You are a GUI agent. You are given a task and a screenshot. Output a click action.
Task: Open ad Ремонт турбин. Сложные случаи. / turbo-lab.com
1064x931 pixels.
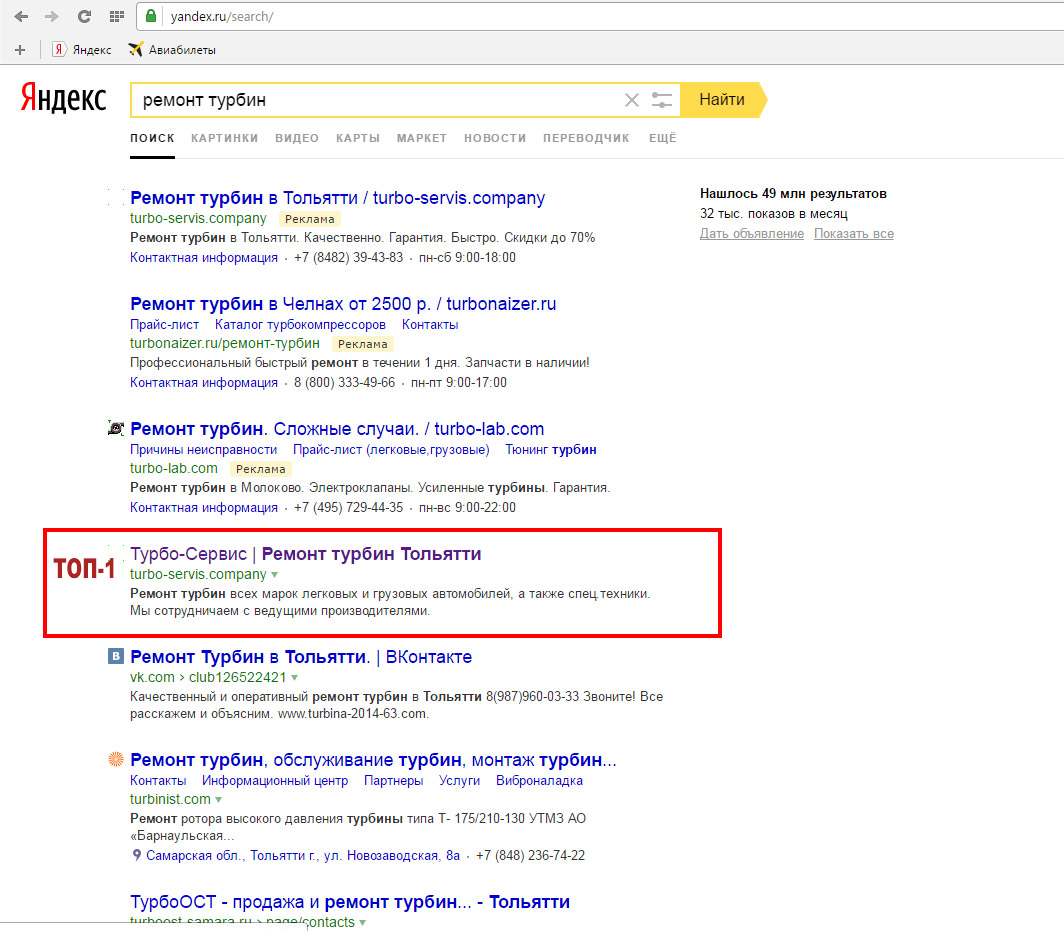tap(337, 429)
